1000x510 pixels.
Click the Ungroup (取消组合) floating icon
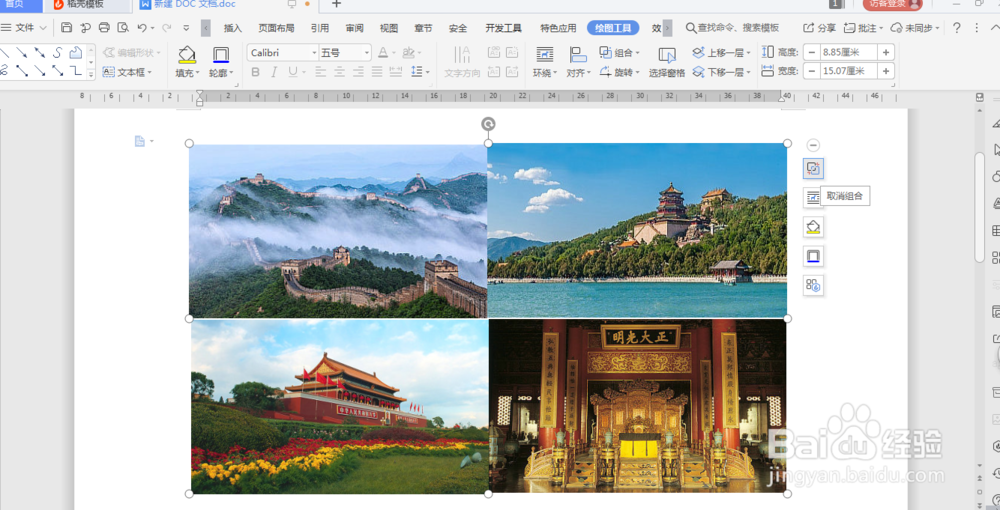pos(813,168)
